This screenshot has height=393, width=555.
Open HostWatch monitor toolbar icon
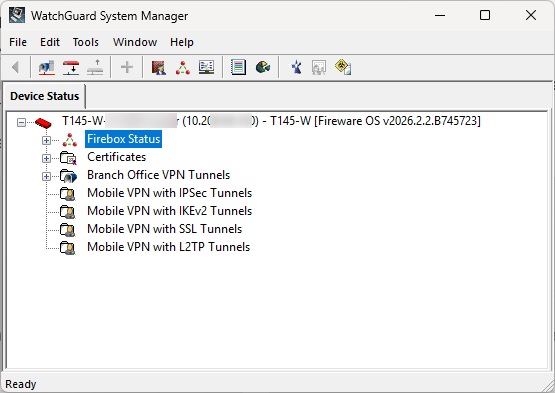tap(206, 67)
